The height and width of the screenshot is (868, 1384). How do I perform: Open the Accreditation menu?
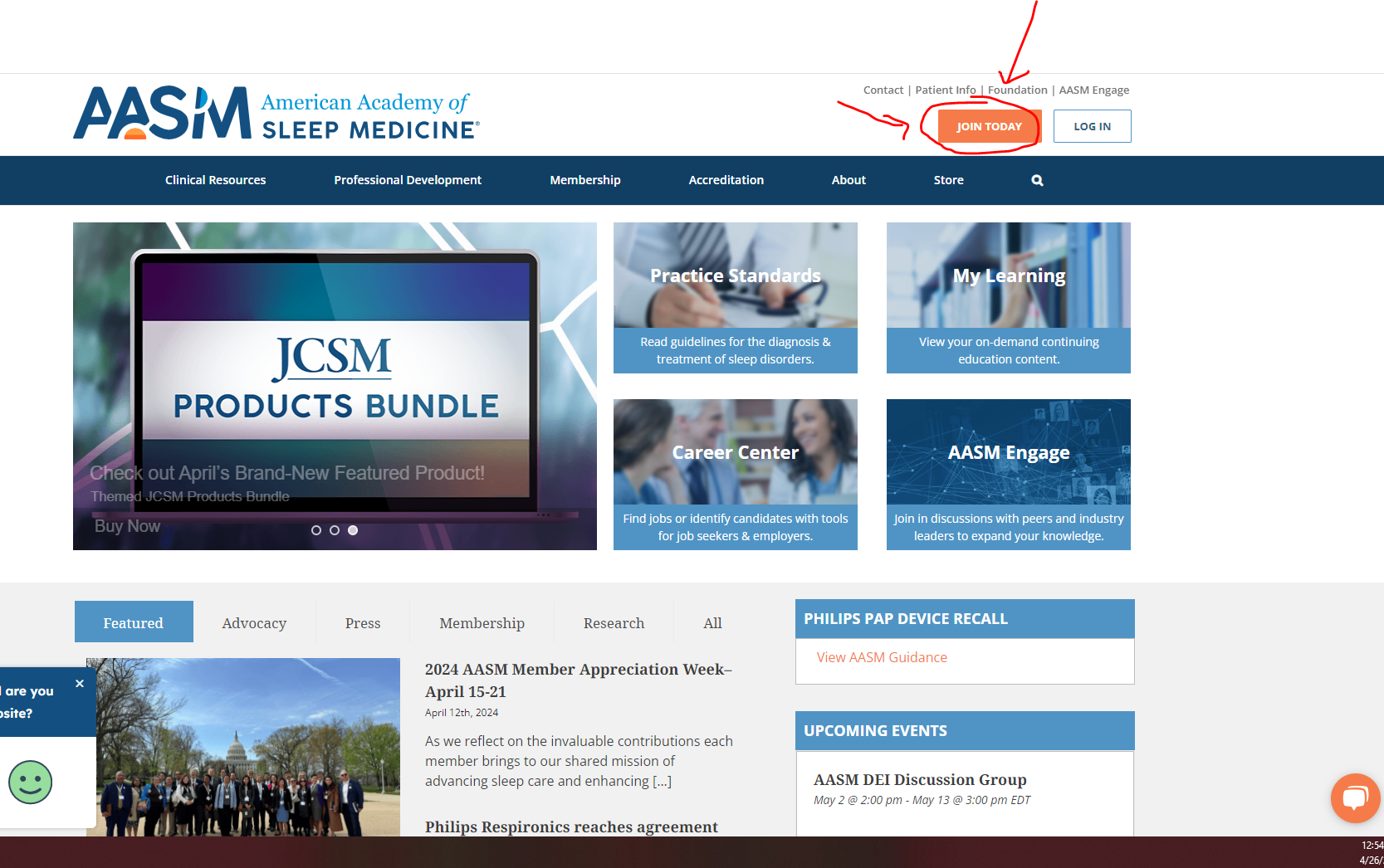[726, 180]
